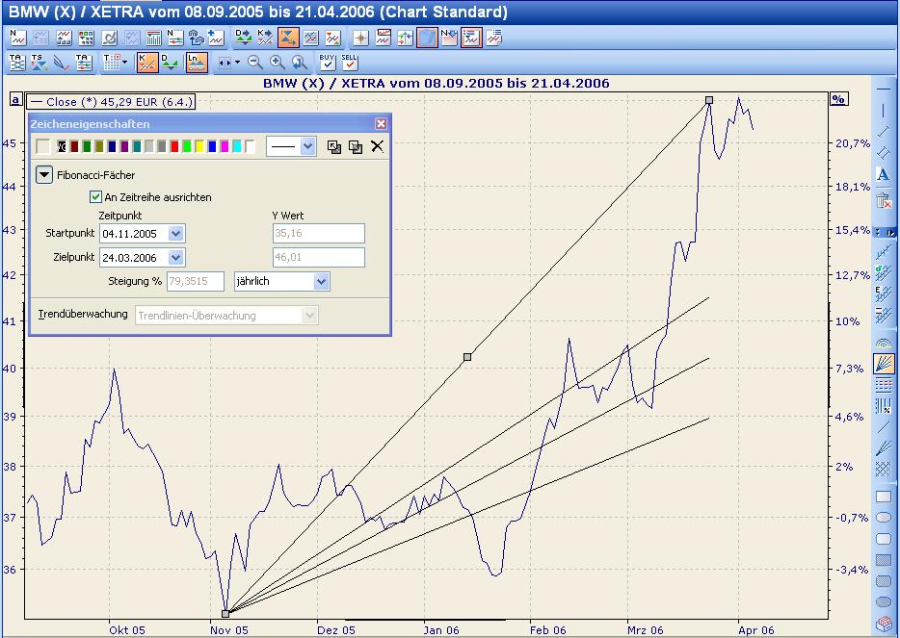Pick the red color swatch
Image resolution: width=900 pixels, height=638 pixels.
(174, 147)
